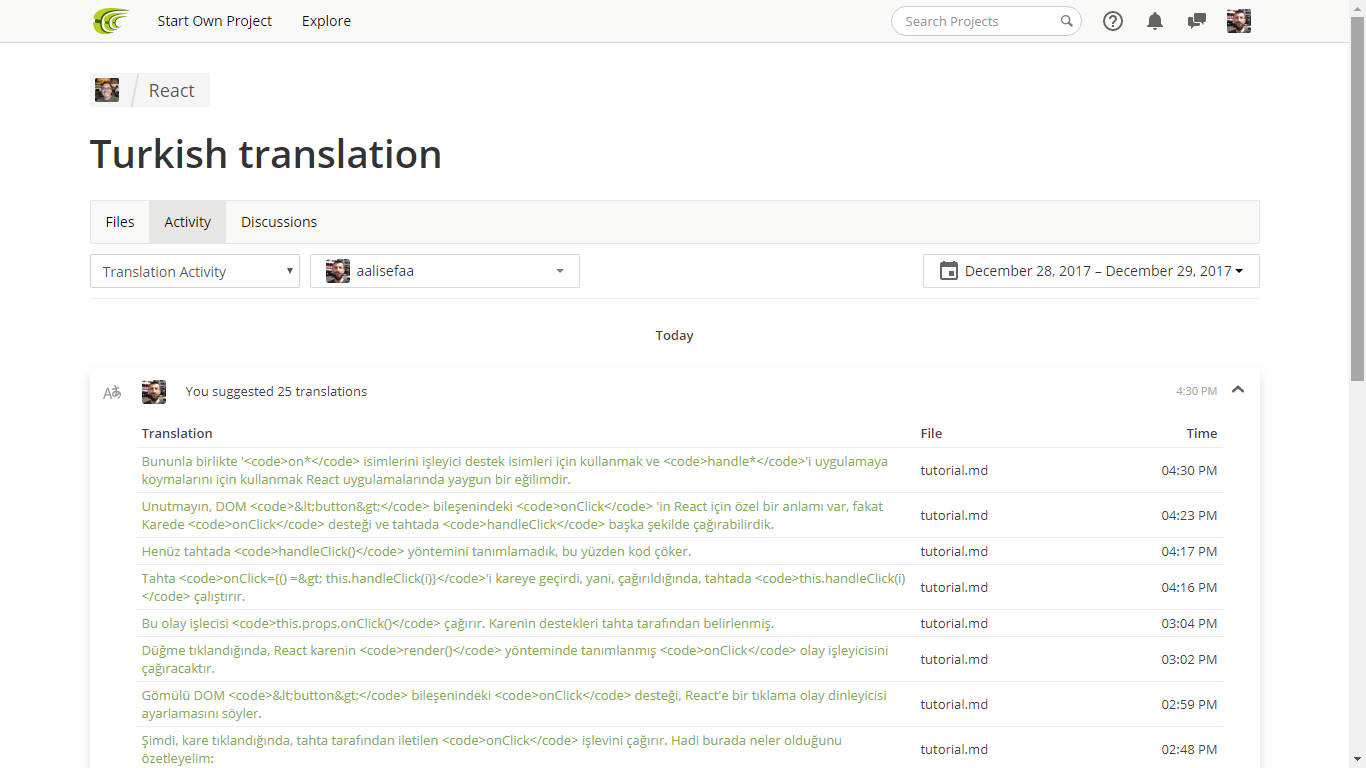
Task: Collapse the suggested translations activity group
Action: point(1238,390)
